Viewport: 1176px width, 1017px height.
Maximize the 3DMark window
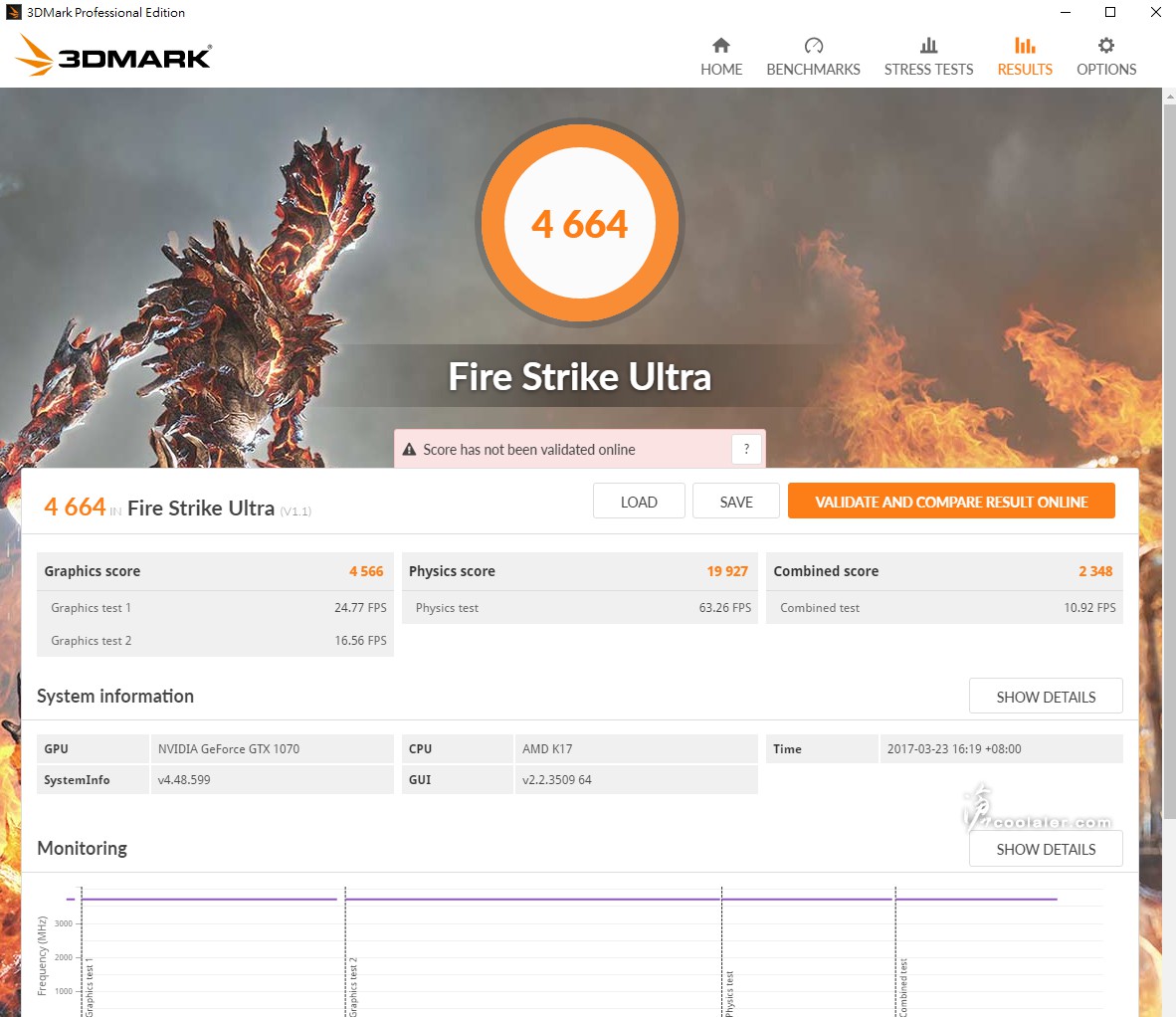1110,12
